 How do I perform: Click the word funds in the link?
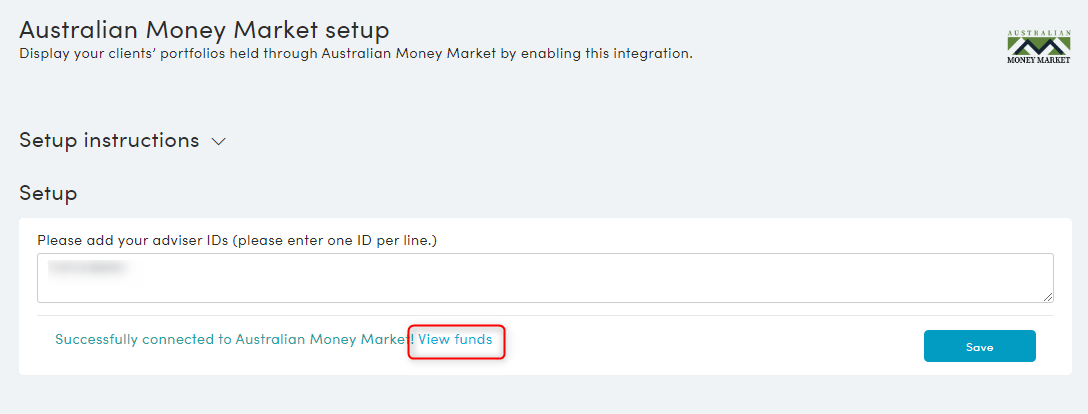473,340
